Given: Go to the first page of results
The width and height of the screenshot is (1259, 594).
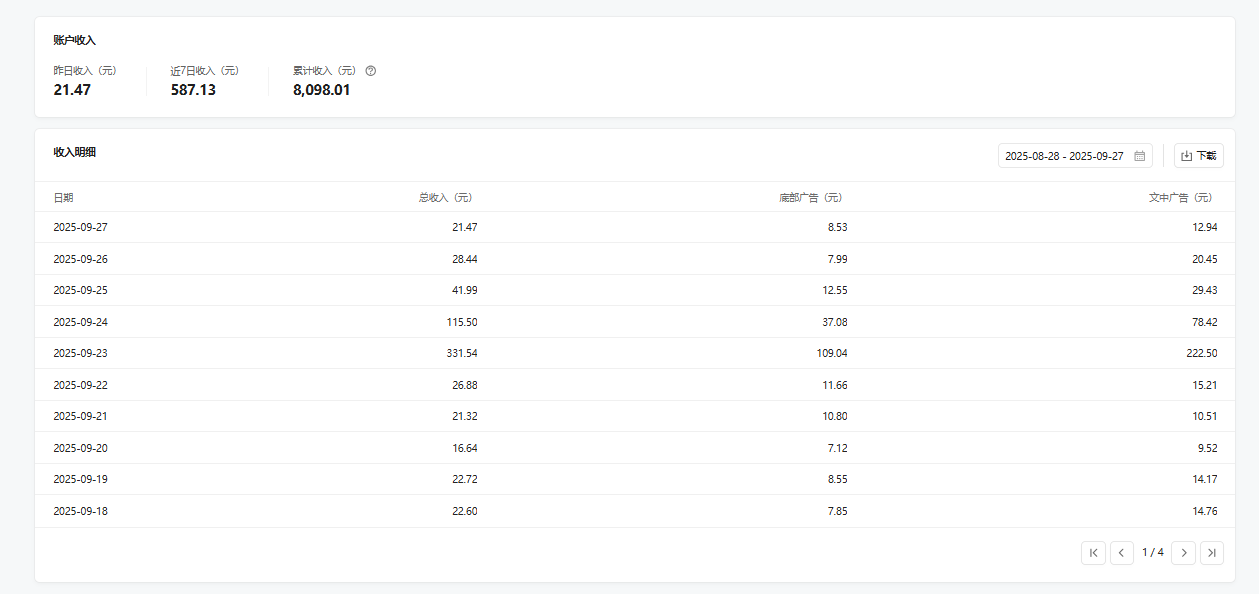Looking at the screenshot, I should pos(1093,553).
